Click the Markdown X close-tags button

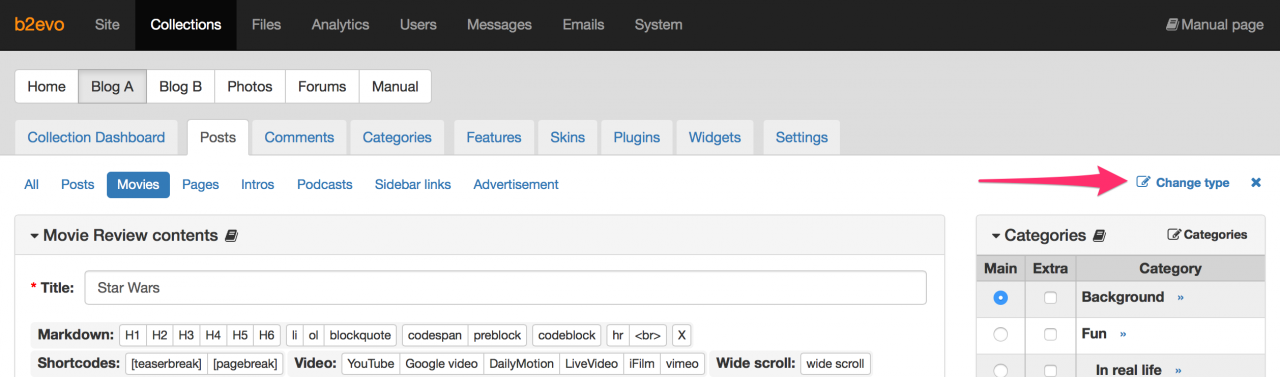pos(681,335)
